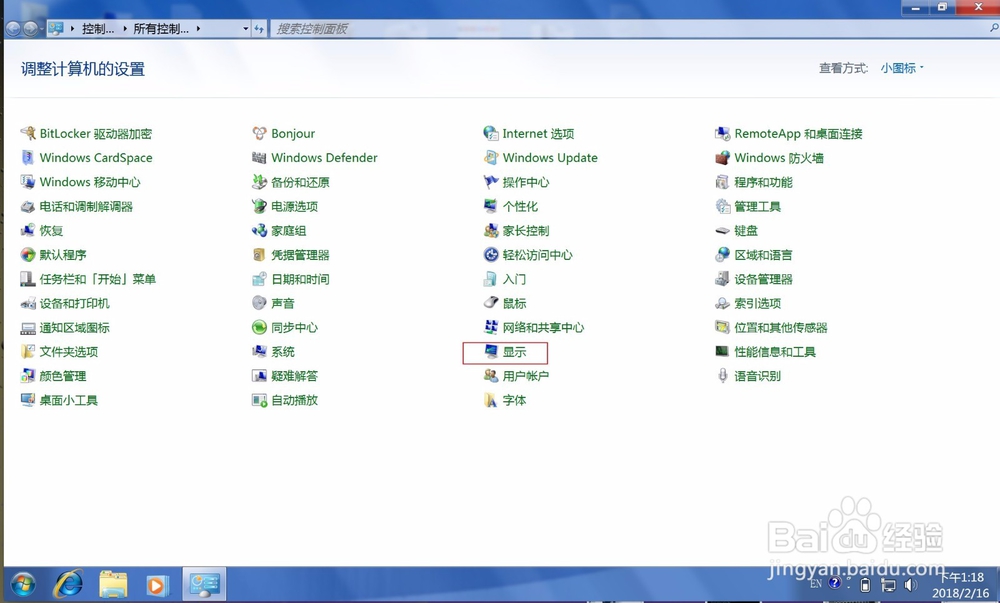The image size is (1000, 603).
Task: Expand the address bar history dropdown arrow
Action: tap(246, 29)
